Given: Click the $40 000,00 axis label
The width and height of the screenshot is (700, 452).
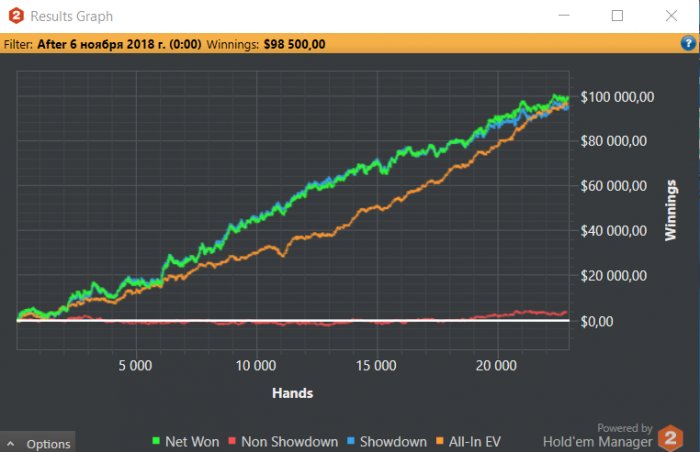Looking at the screenshot, I should (613, 231).
